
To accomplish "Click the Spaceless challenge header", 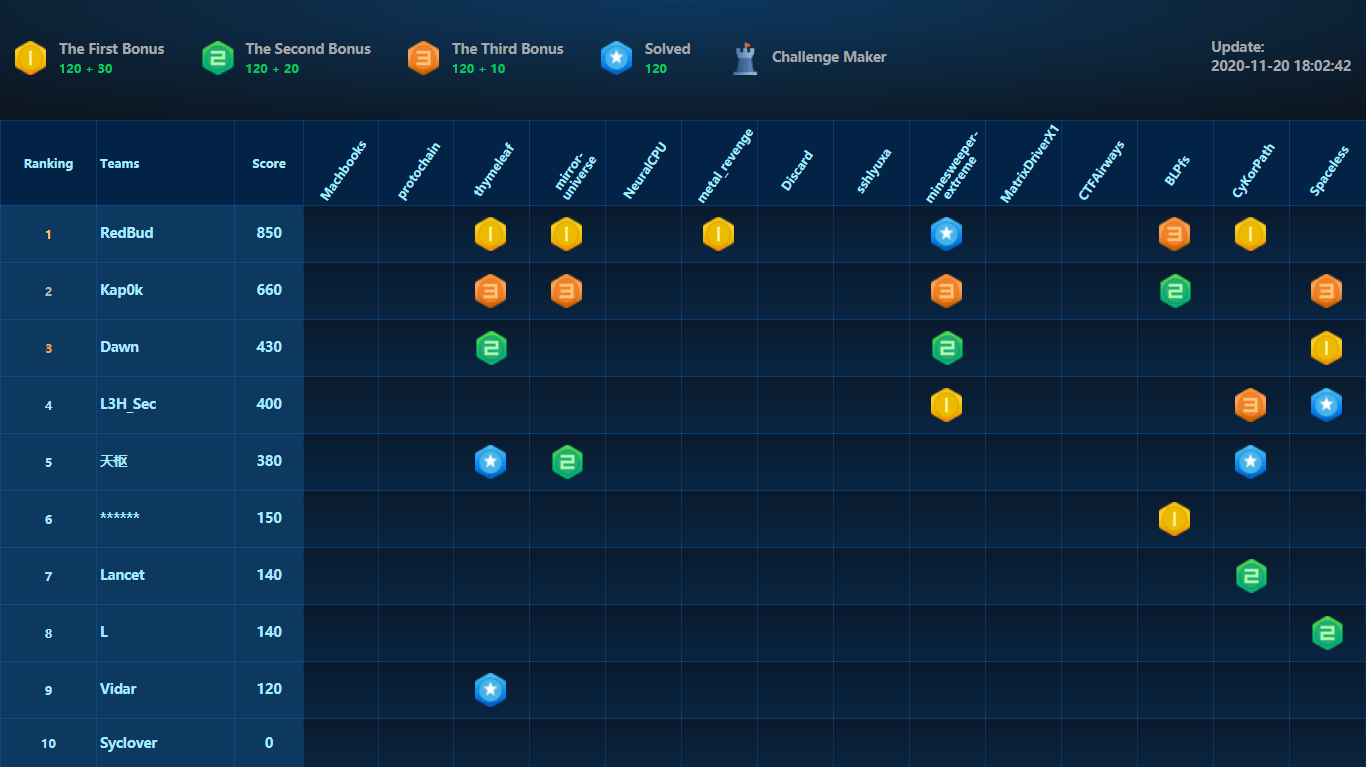I will [1329, 170].
